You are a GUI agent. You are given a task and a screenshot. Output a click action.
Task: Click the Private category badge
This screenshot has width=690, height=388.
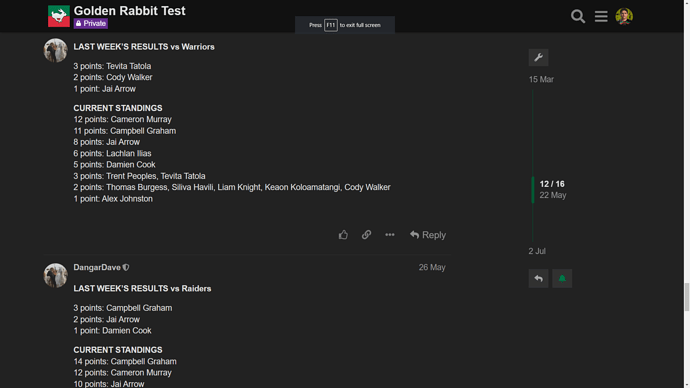(91, 23)
